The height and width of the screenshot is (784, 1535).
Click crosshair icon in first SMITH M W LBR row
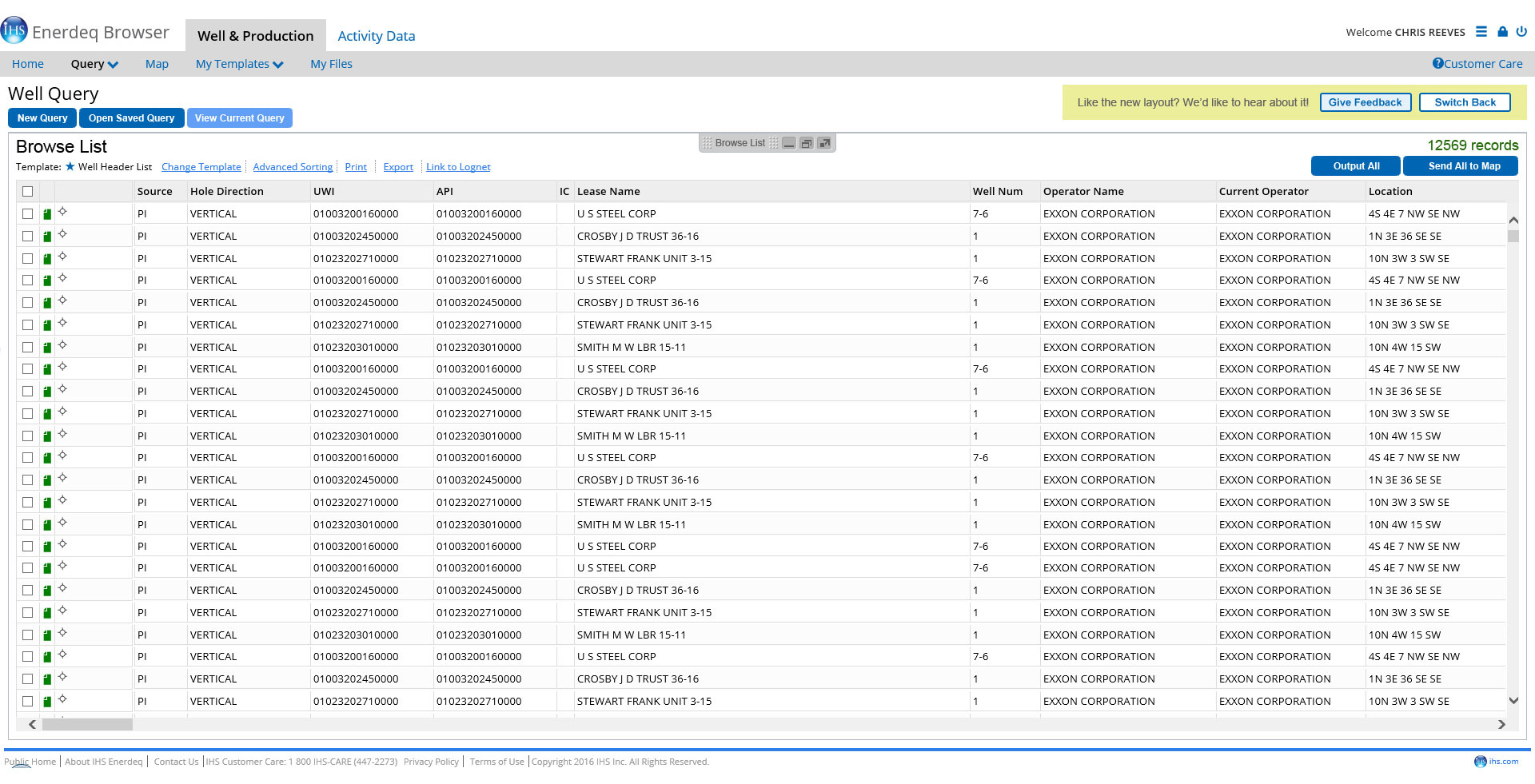[62, 345]
